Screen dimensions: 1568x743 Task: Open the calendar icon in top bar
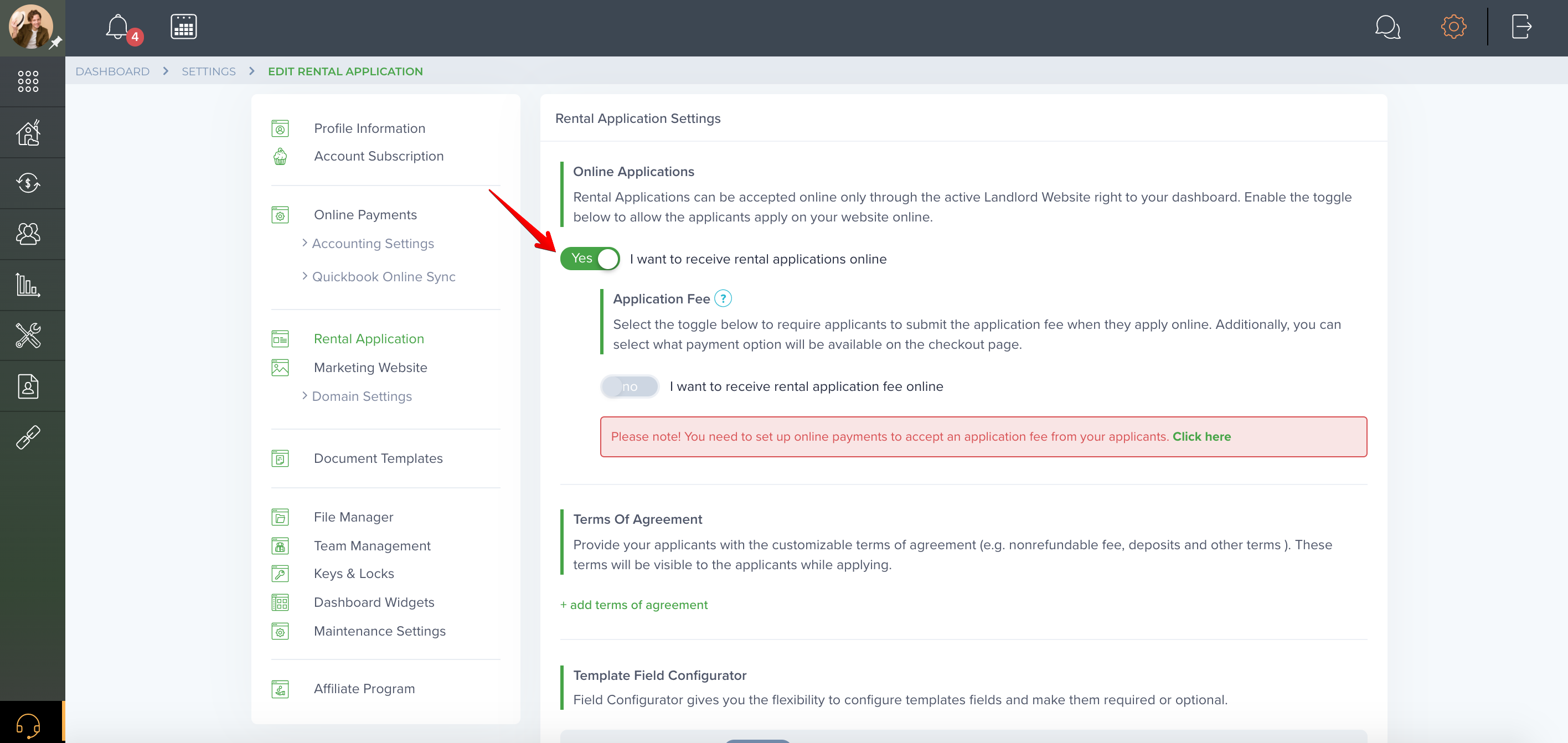coord(183,27)
